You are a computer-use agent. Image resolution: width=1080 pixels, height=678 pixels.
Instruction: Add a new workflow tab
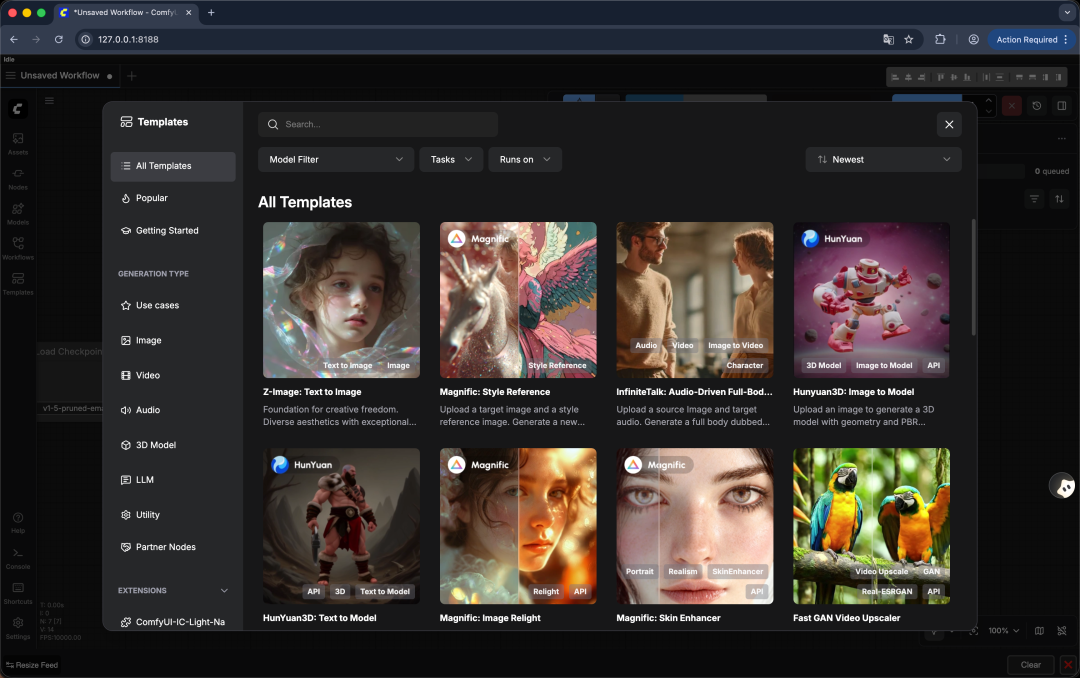[132, 76]
